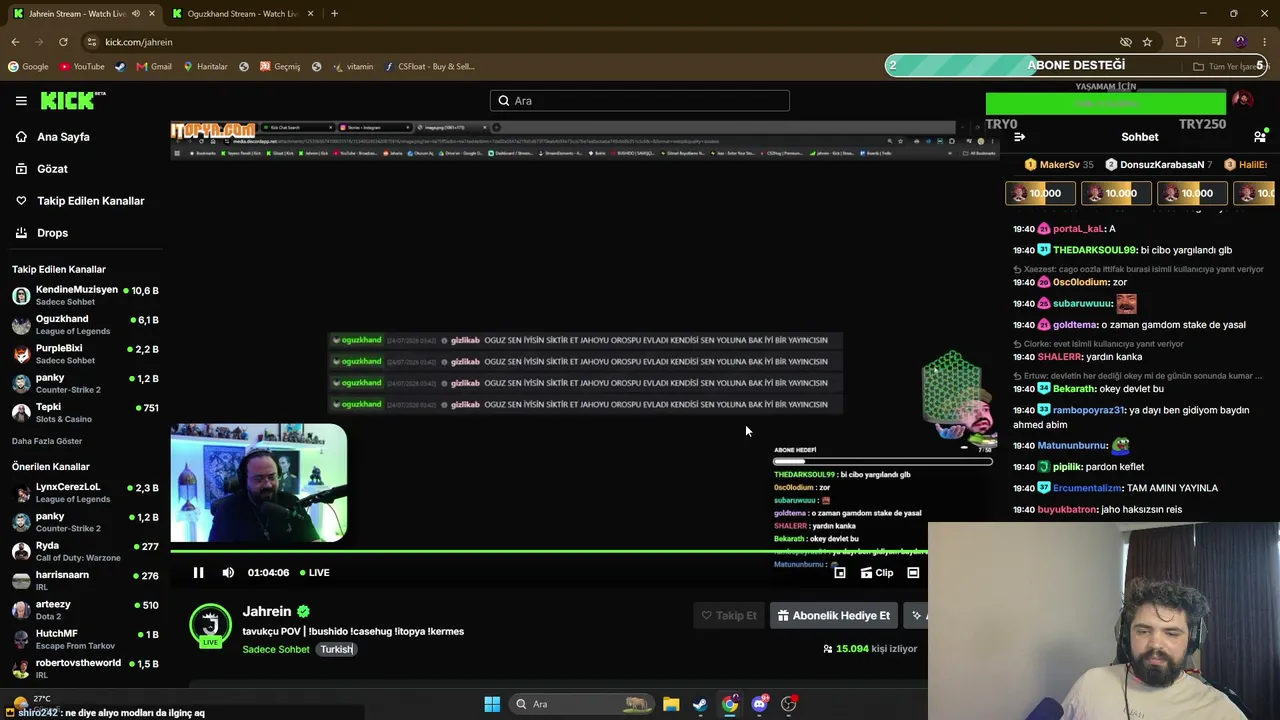Open the YouTube bookmark
Viewport: 1280px width, 720px height.
(82, 67)
